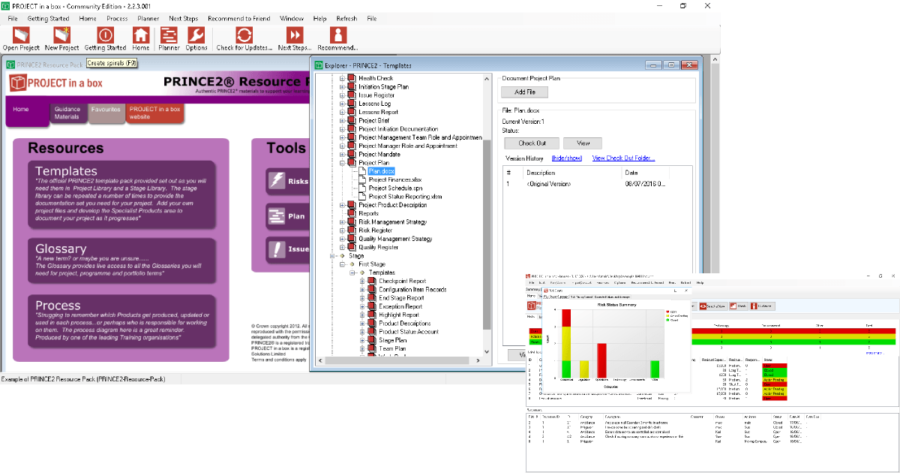Open the Help menu
Image resolution: width=900 pixels, height=473 pixels.
[320, 18]
